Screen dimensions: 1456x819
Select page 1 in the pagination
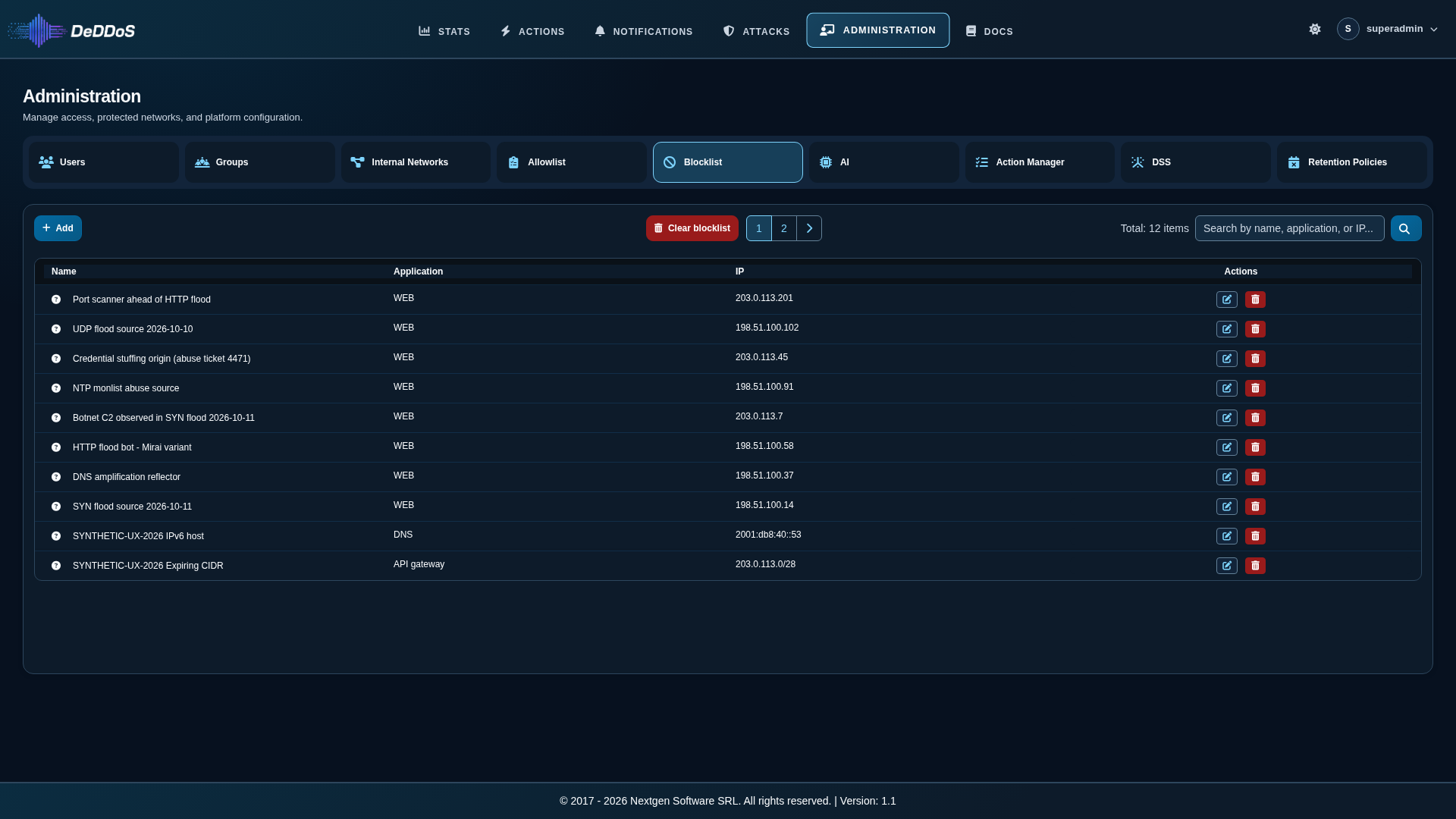(759, 228)
